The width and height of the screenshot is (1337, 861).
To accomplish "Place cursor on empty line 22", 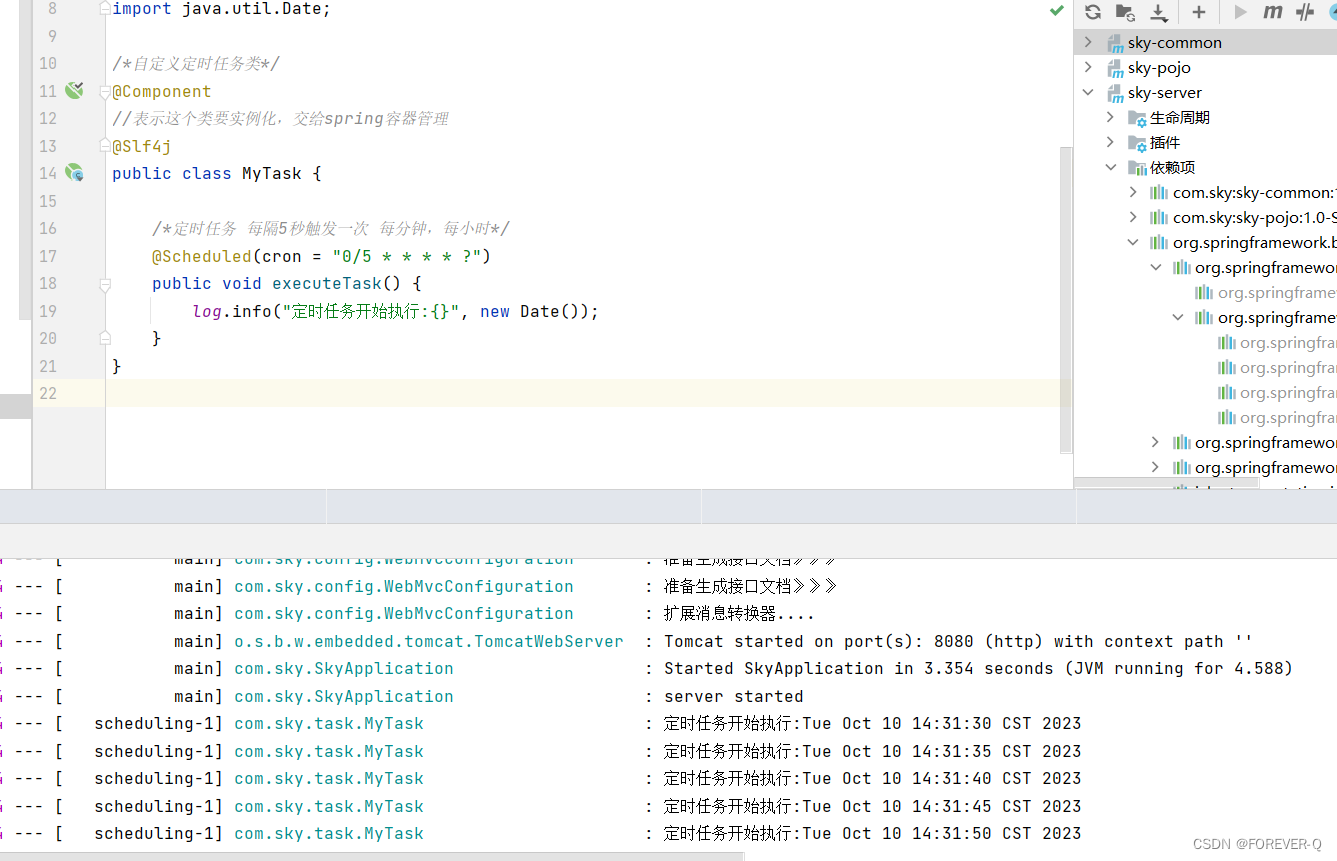I will click(588, 393).
